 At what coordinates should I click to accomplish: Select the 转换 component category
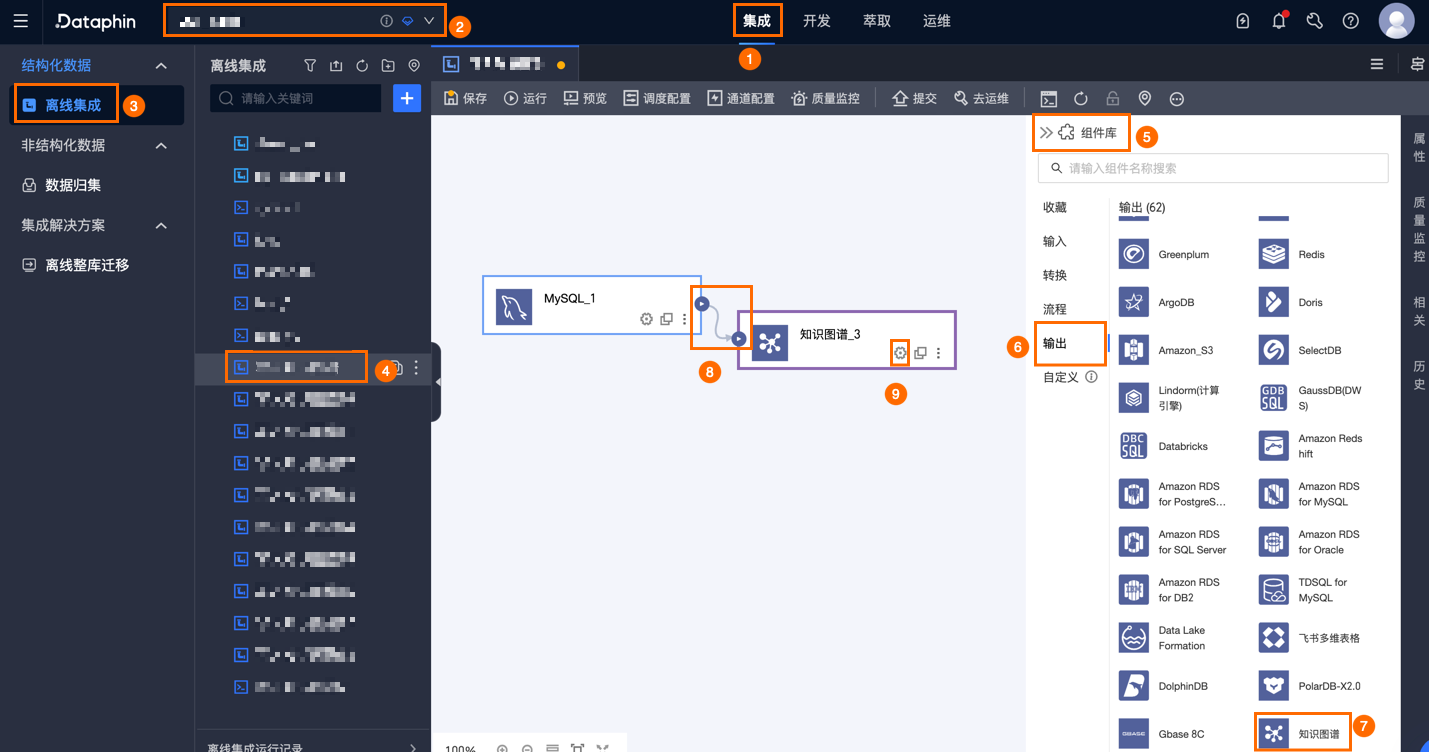click(x=1055, y=275)
